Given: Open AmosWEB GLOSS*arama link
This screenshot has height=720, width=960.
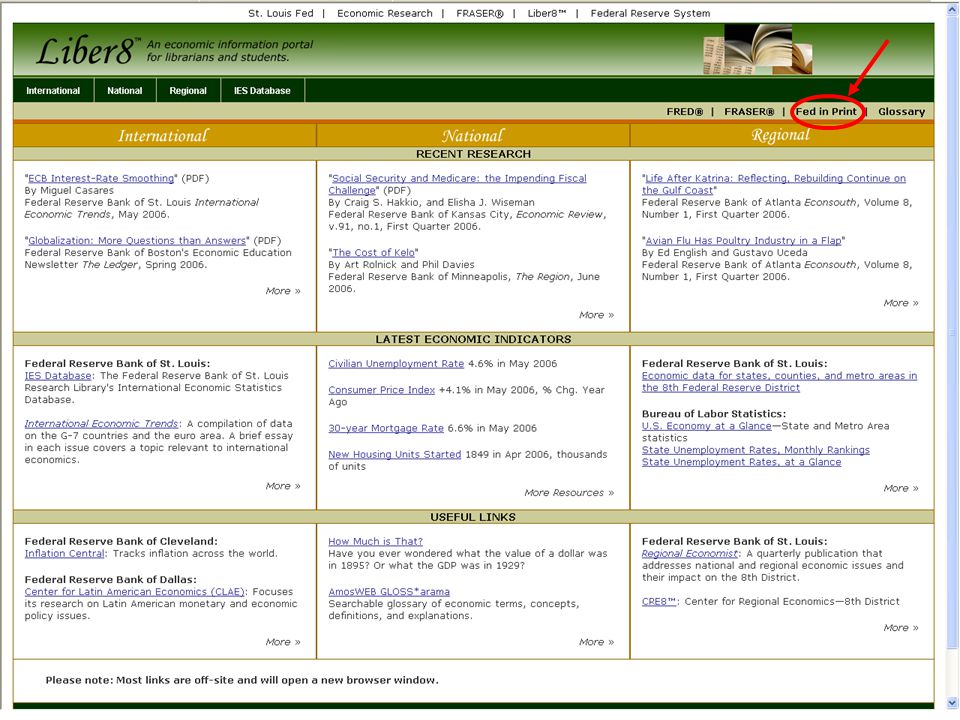Looking at the screenshot, I should (x=389, y=592).
